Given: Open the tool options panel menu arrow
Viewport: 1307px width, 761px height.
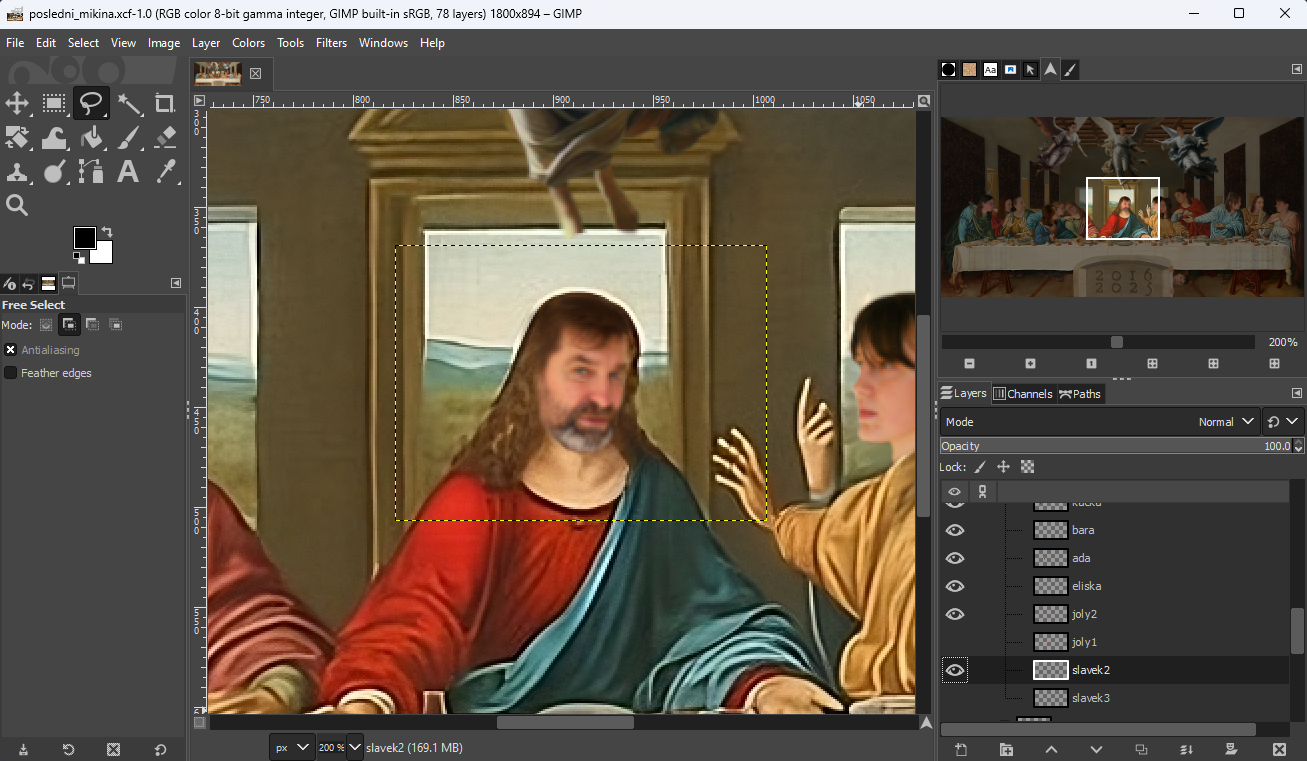Looking at the screenshot, I should pyautogui.click(x=176, y=283).
